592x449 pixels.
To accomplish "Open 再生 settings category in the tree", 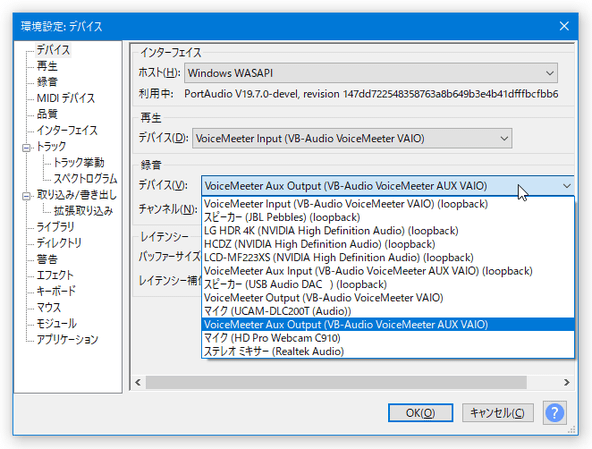I will click(x=47, y=66).
